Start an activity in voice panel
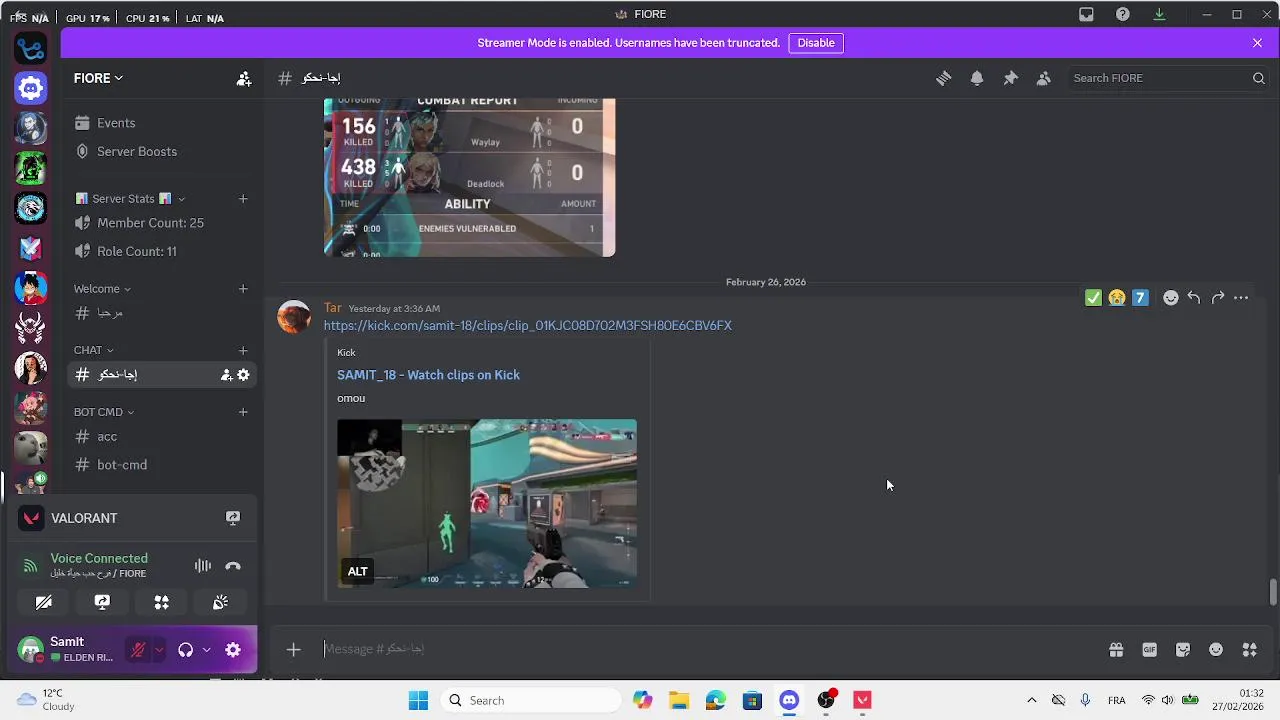Screen dimensions: 1280x720 [161, 603]
